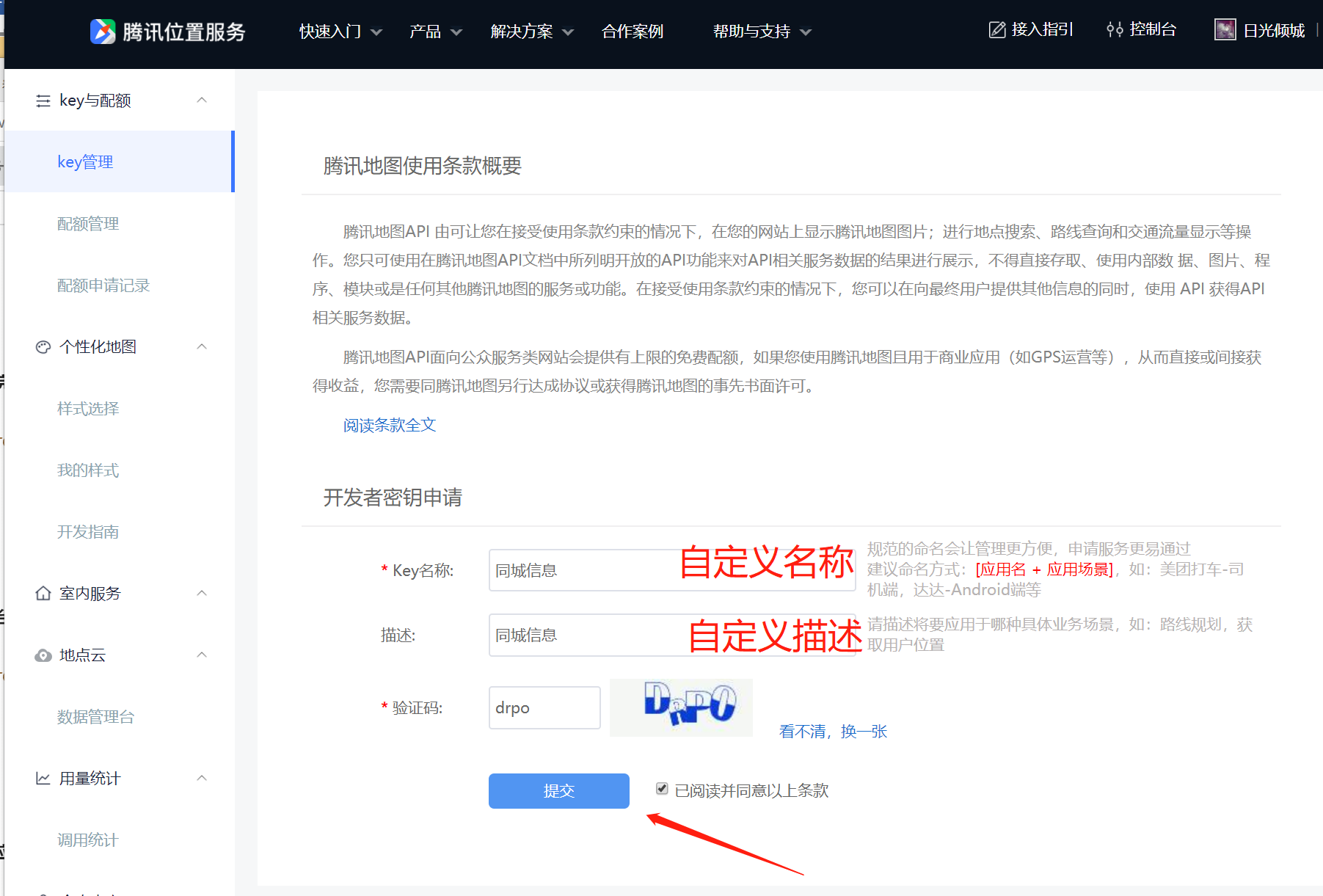Screen dimensions: 1323x896
Task: Click the 个性化地图 palette icon
Action: click(x=43, y=347)
